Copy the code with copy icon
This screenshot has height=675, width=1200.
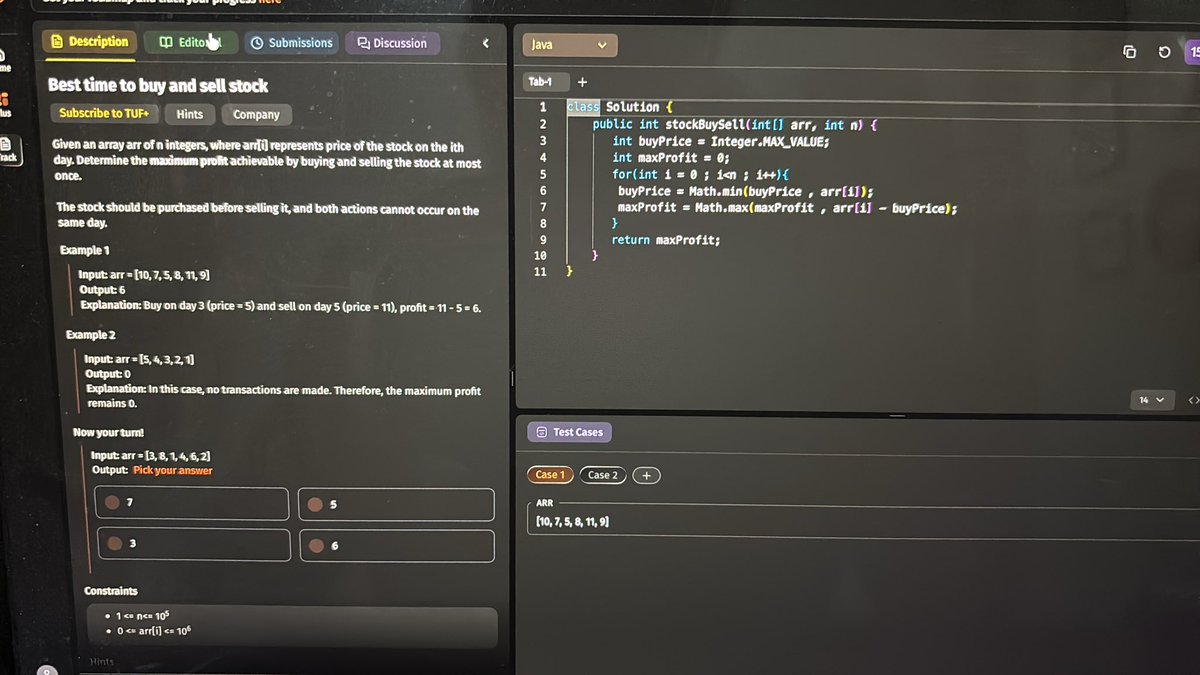[x=1129, y=52]
